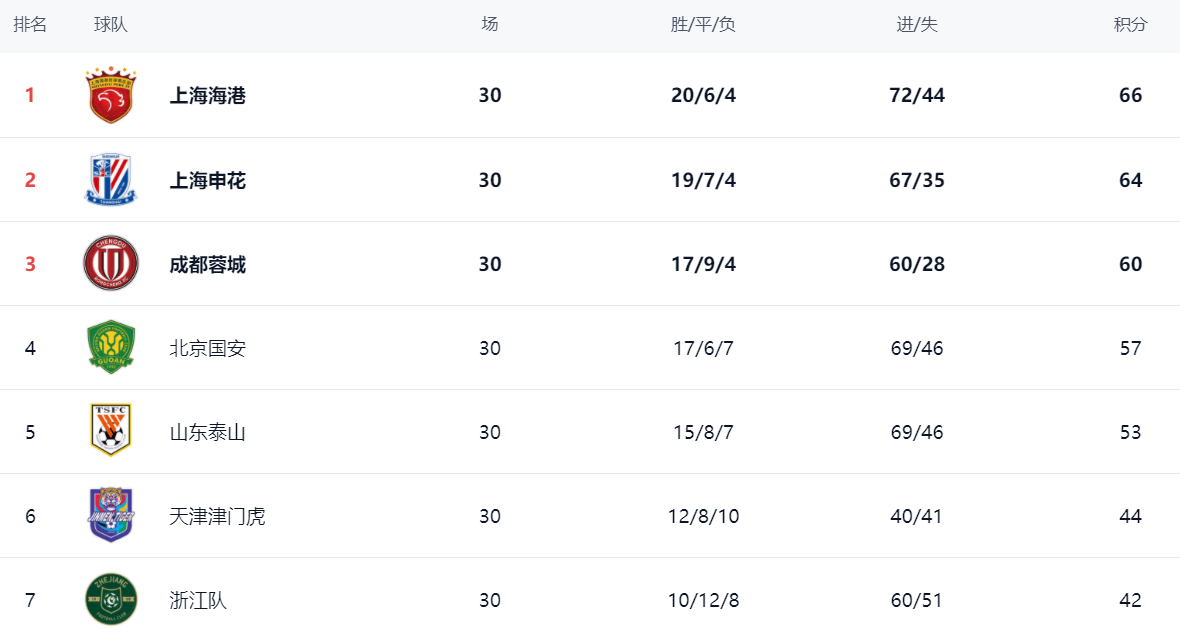Click the 场 matches column header
The image size is (1180, 638).
(x=489, y=25)
